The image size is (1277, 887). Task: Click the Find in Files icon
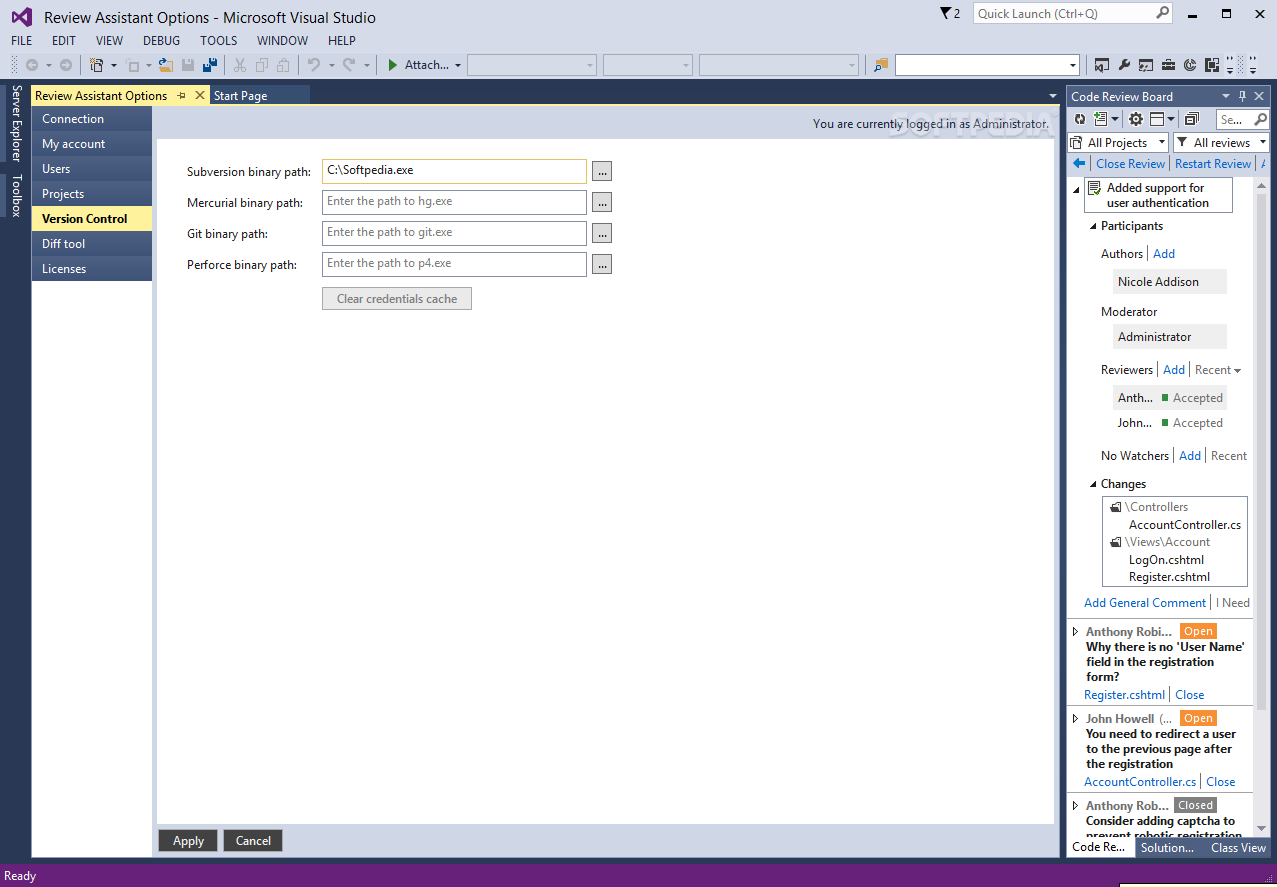click(881, 65)
